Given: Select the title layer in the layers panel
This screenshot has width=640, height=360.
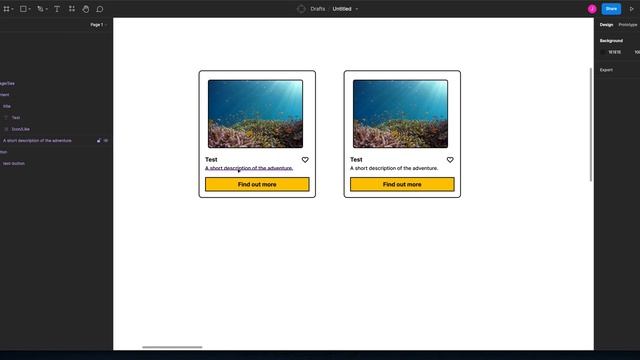Looking at the screenshot, I should coord(7,106).
